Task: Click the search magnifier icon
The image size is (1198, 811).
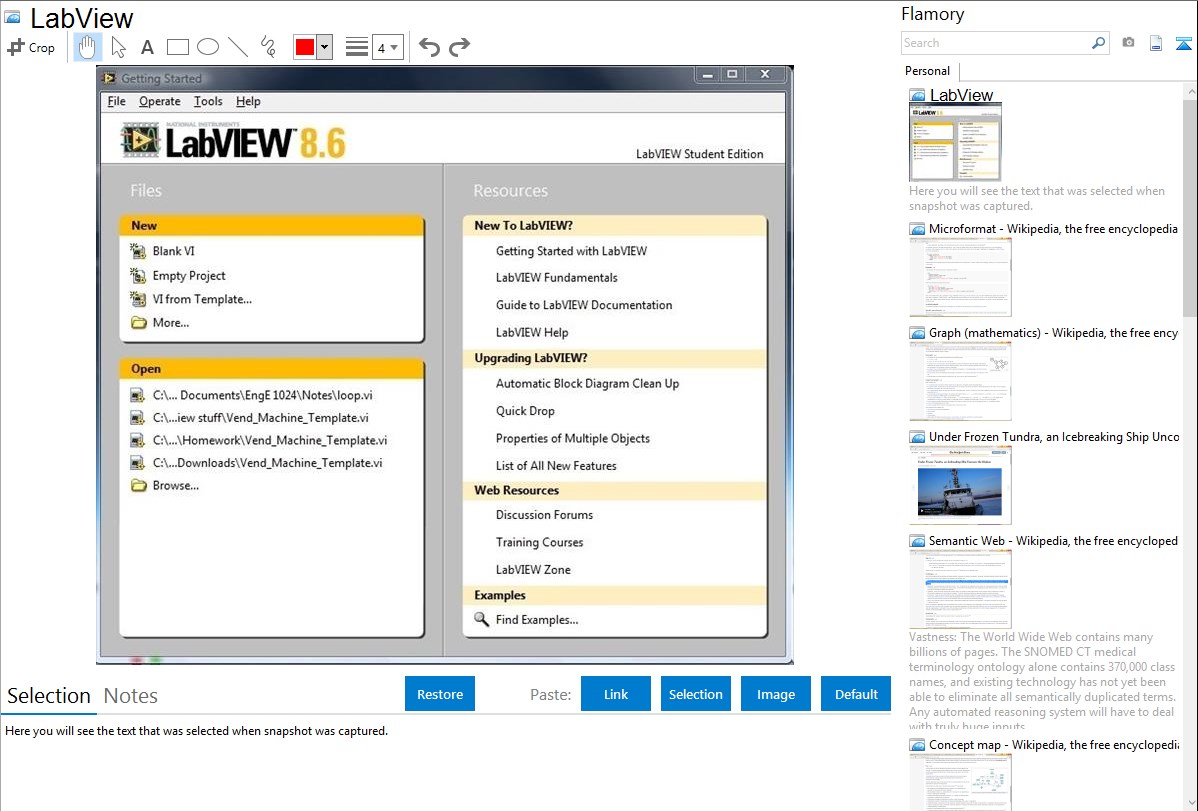Action: tap(1099, 43)
